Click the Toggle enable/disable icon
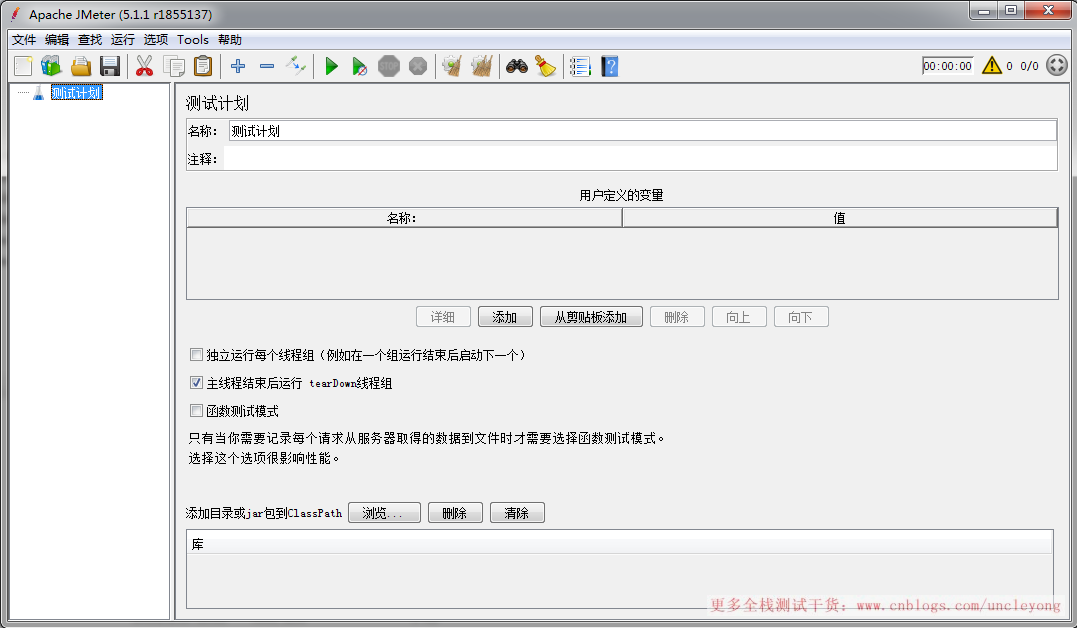The height and width of the screenshot is (628, 1077). coord(296,66)
